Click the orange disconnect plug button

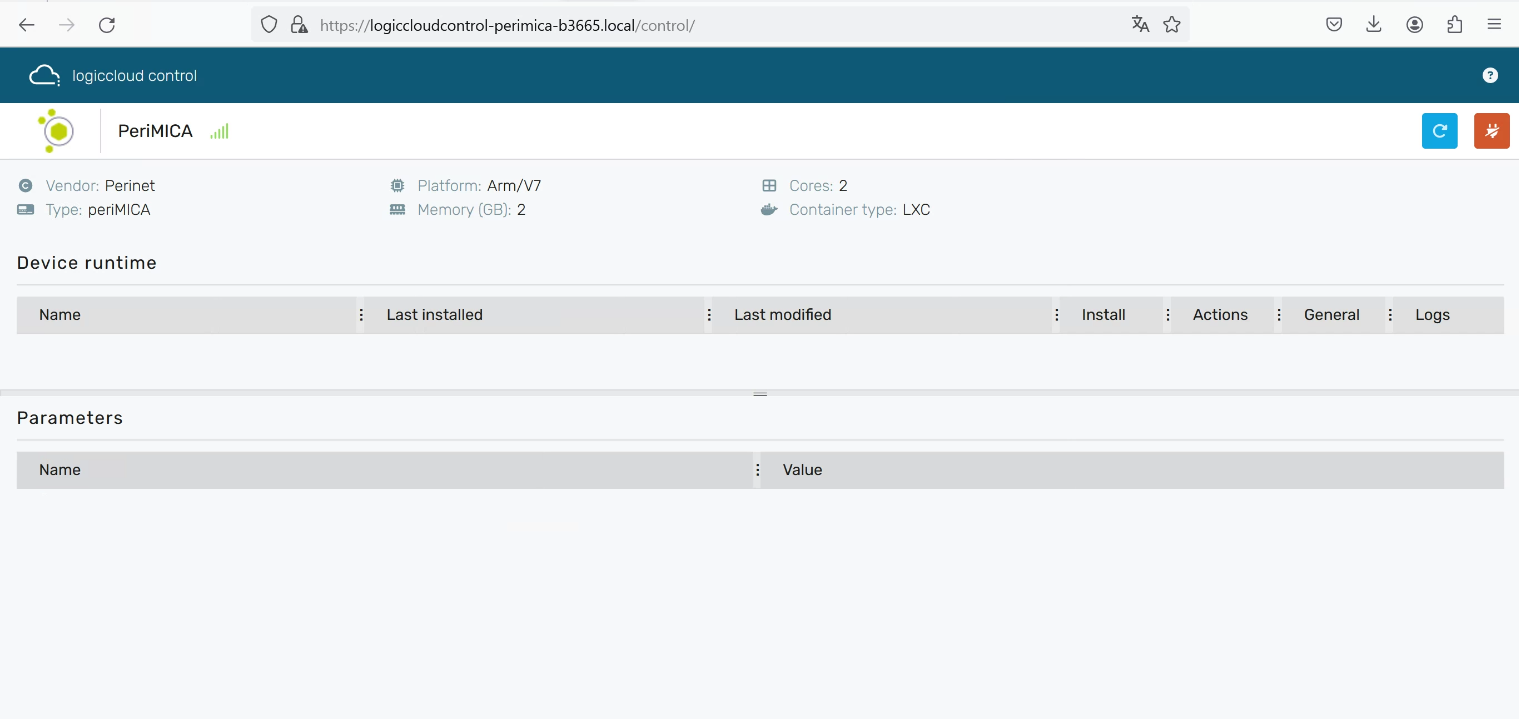click(1491, 131)
